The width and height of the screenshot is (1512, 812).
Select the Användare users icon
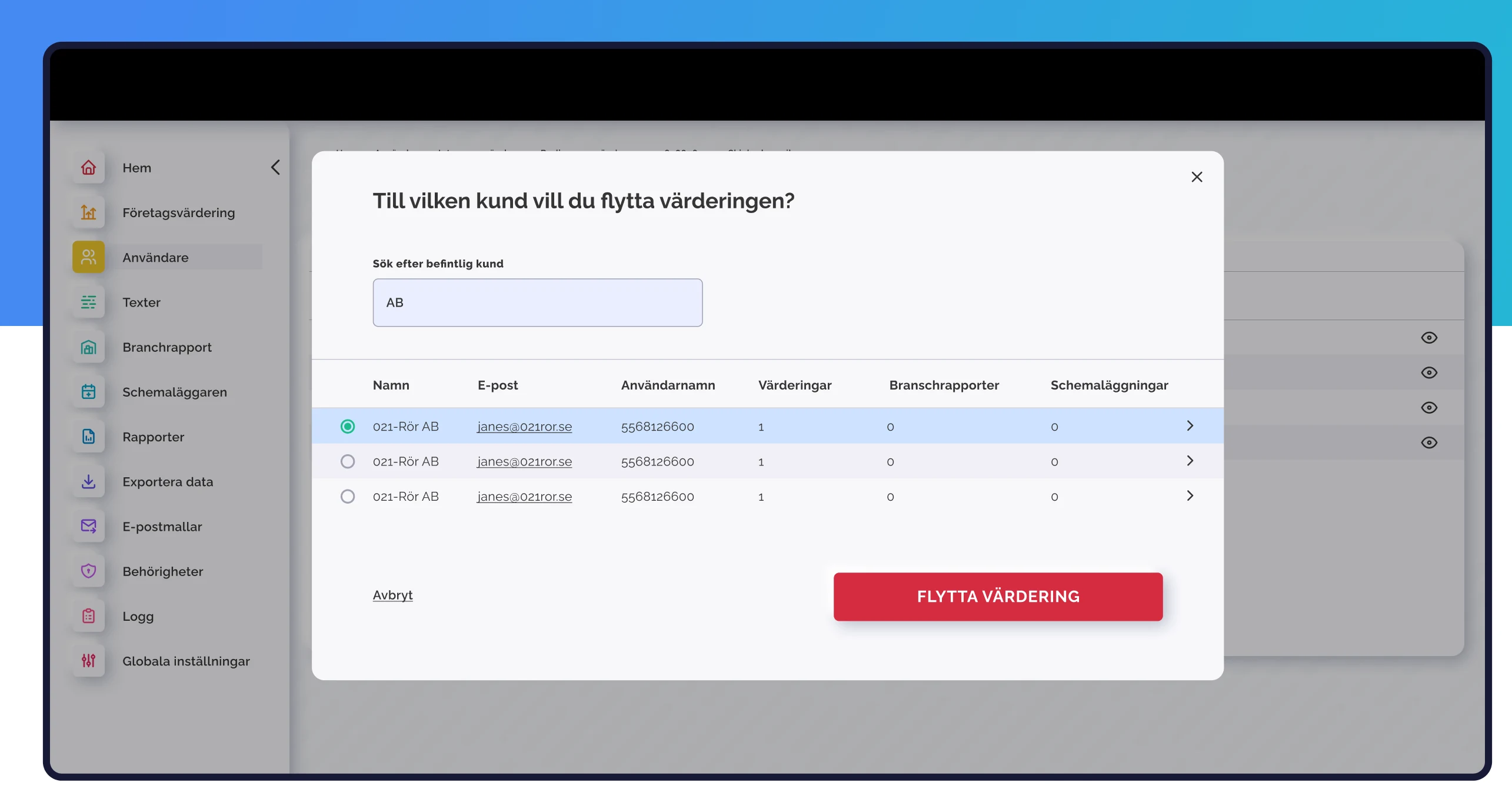tap(88, 257)
